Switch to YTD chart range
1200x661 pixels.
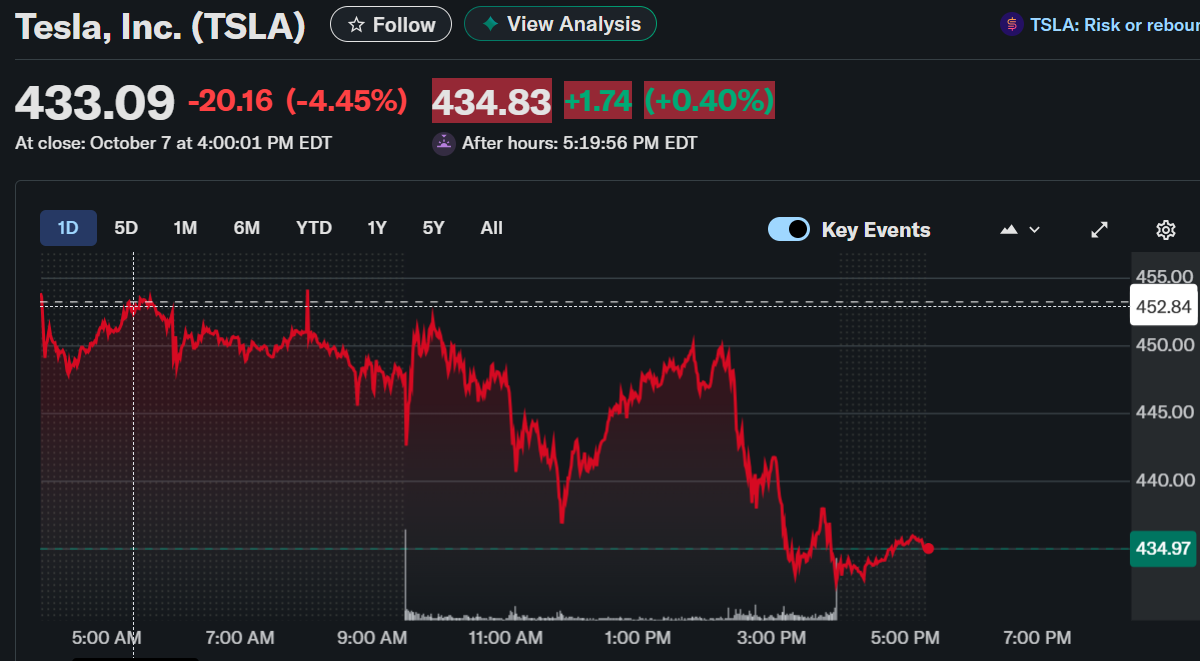tap(314, 228)
